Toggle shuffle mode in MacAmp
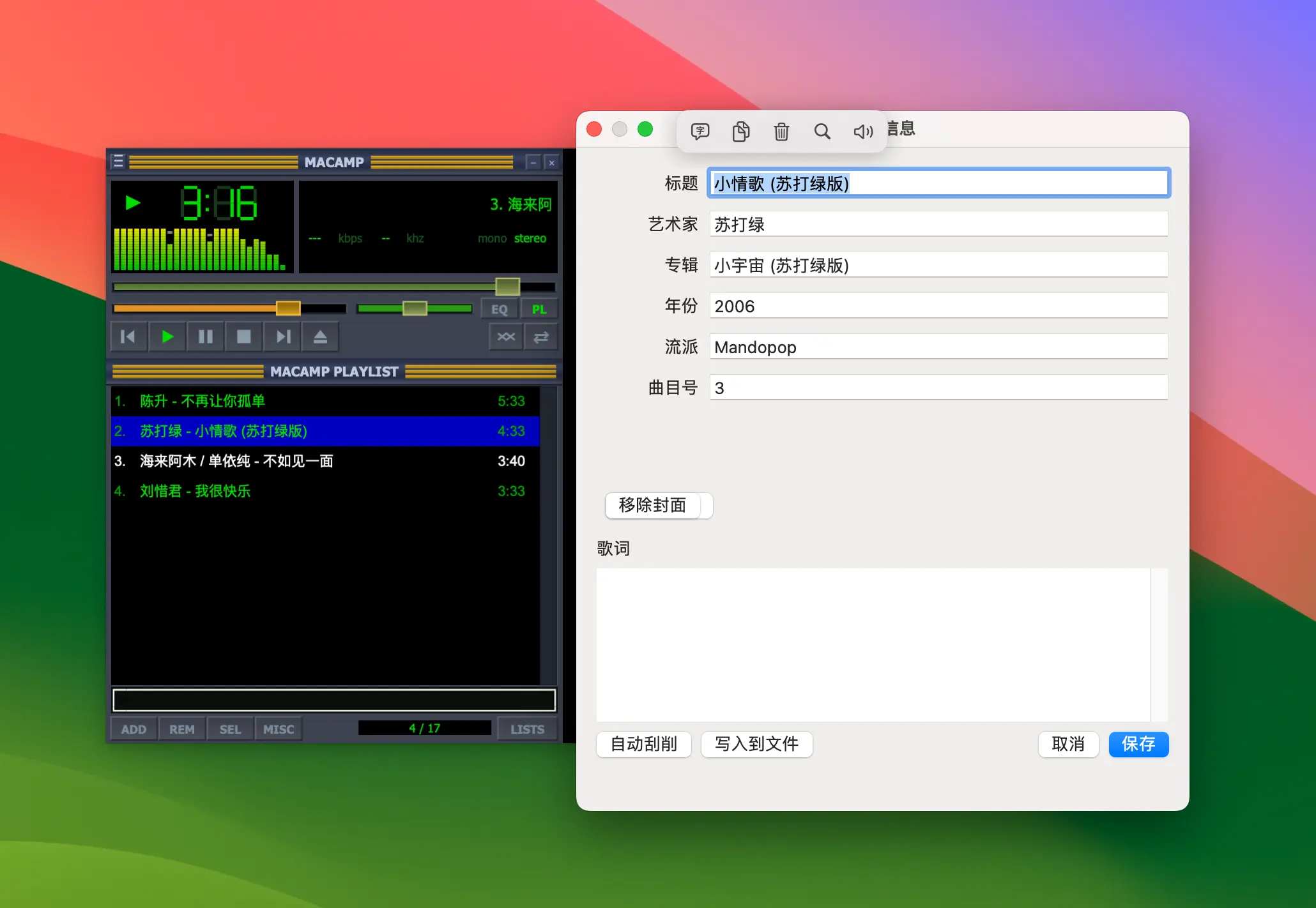 pos(506,337)
